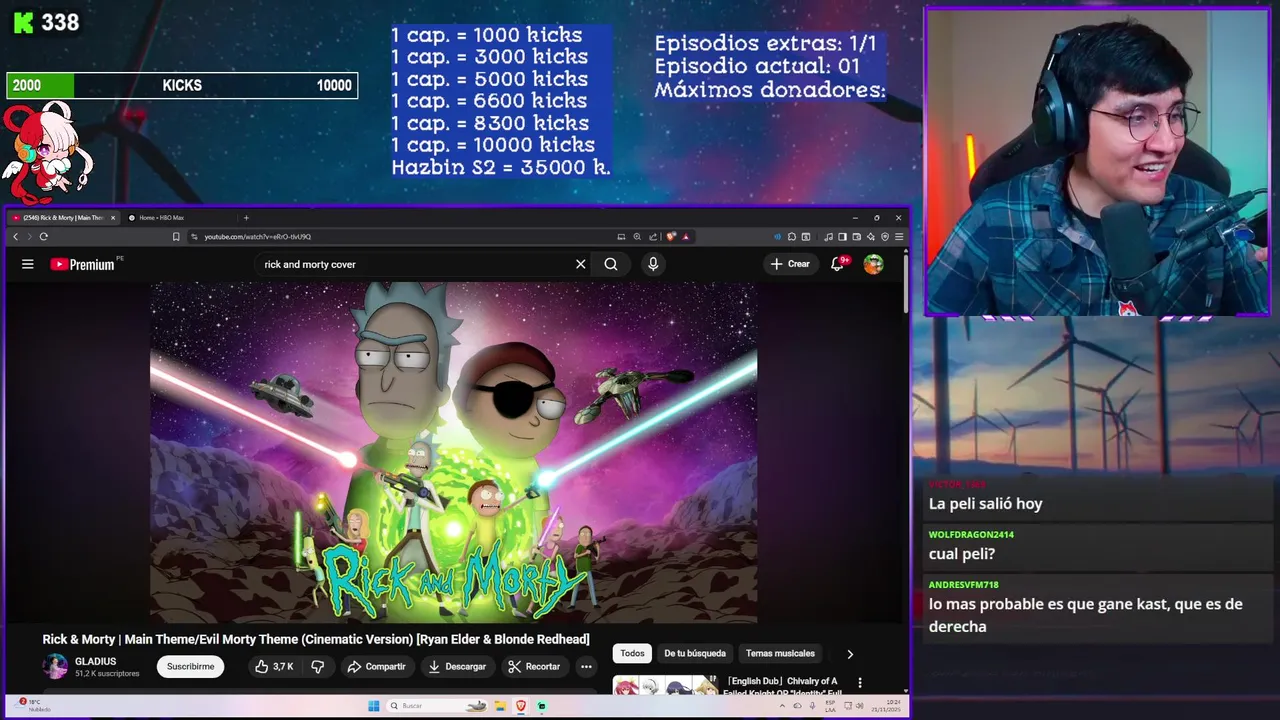This screenshot has width=1280, height=720.
Task: Select the Temas musicales chip
Action: tap(780, 653)
